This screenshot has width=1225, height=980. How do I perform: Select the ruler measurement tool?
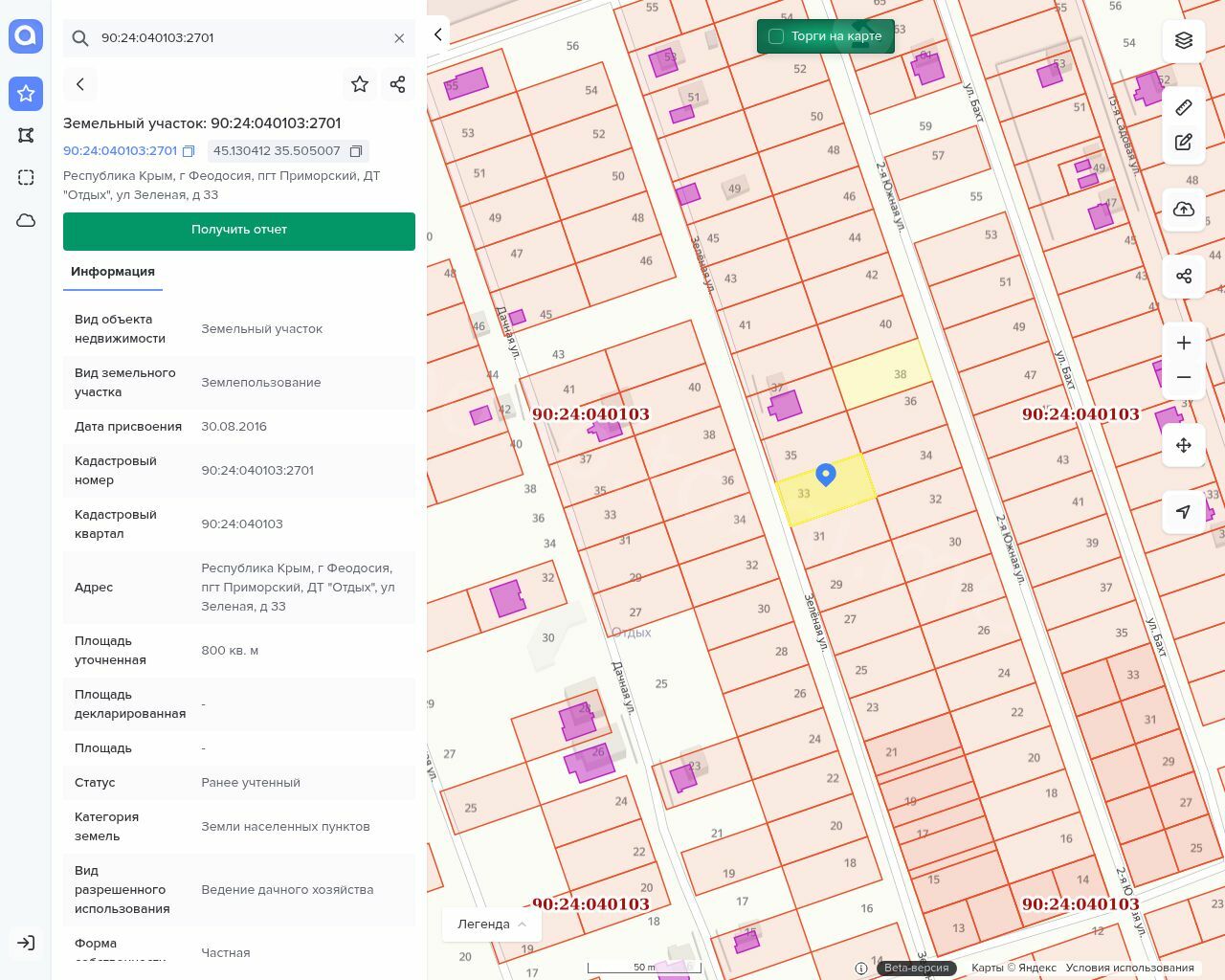point(1184,107)
